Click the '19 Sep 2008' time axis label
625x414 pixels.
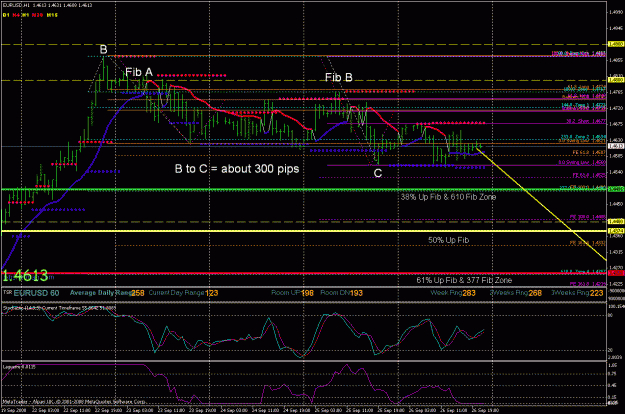click(12, 410)
